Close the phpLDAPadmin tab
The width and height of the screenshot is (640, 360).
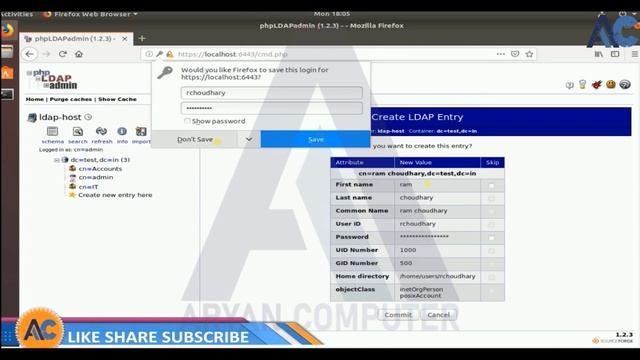125,39
